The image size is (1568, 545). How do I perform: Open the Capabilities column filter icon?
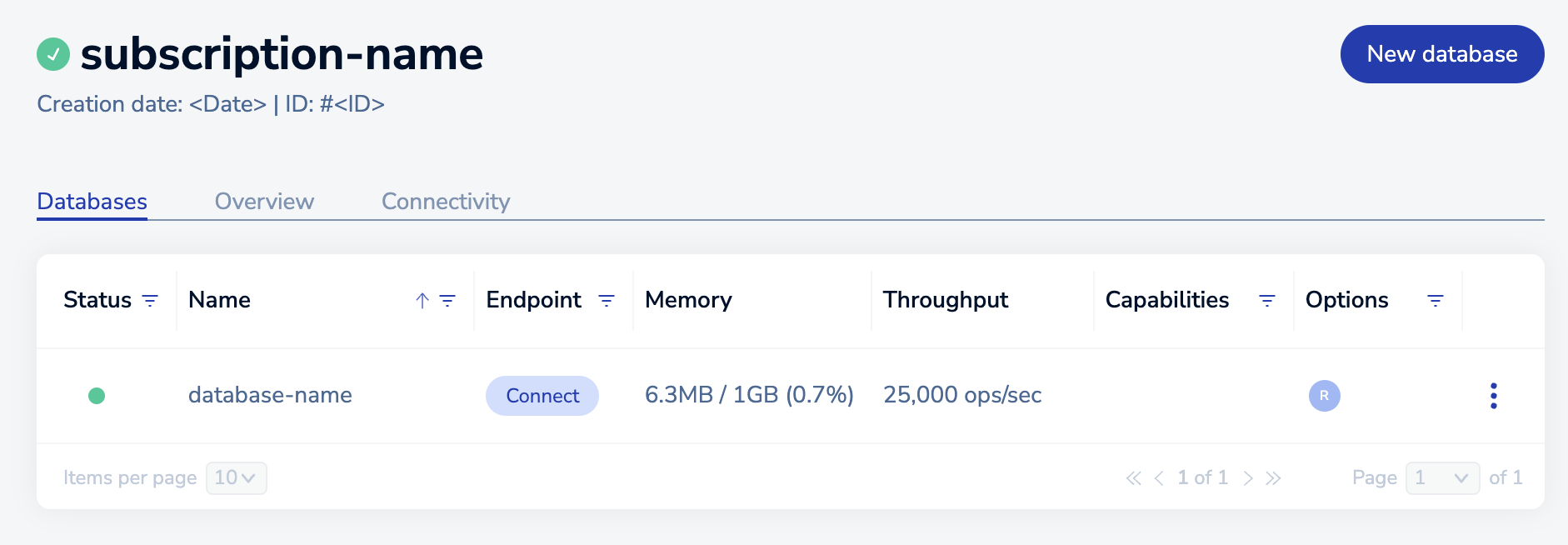point(1267,301)
